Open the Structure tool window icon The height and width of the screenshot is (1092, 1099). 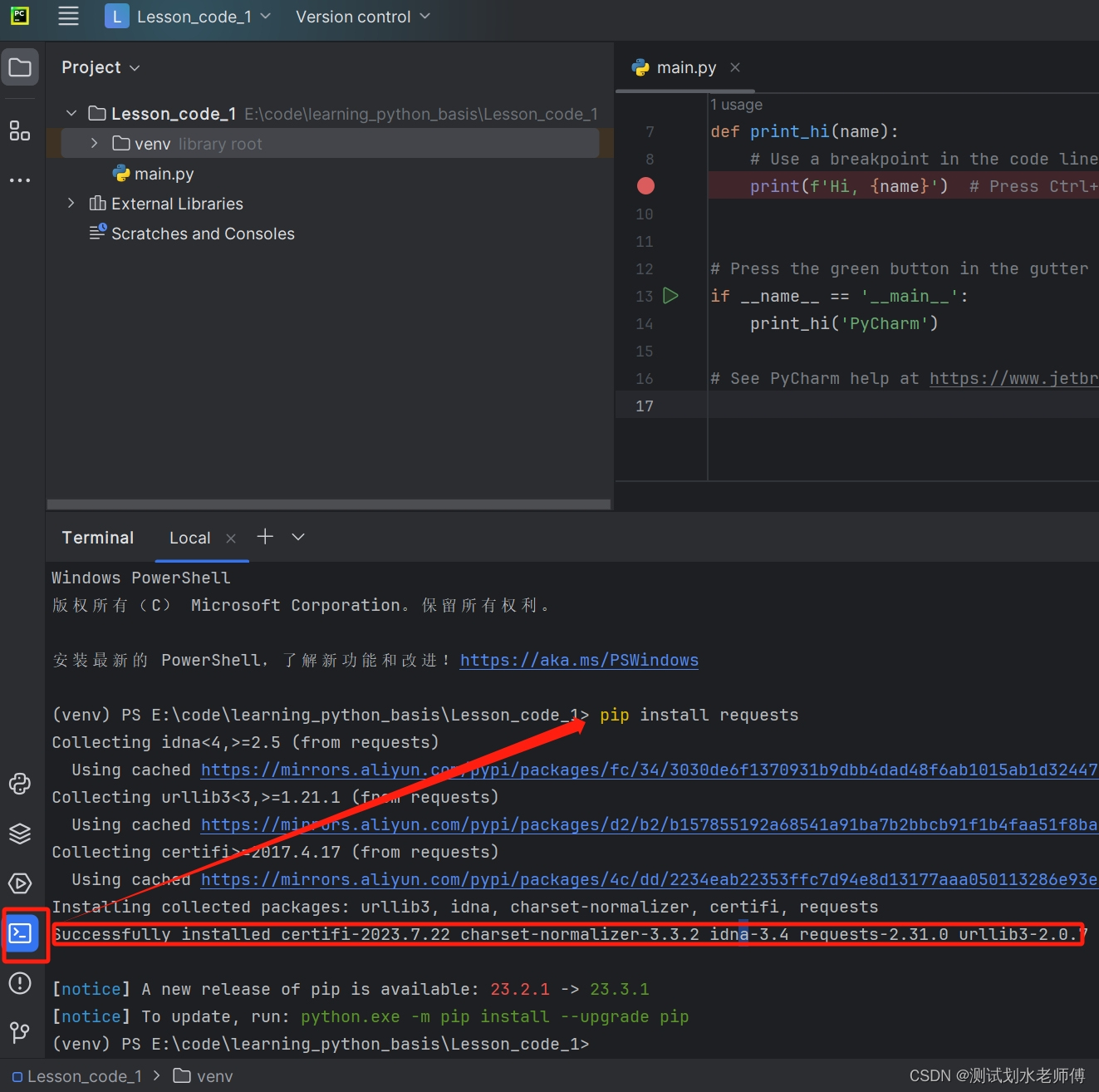(x=20, y=130)
